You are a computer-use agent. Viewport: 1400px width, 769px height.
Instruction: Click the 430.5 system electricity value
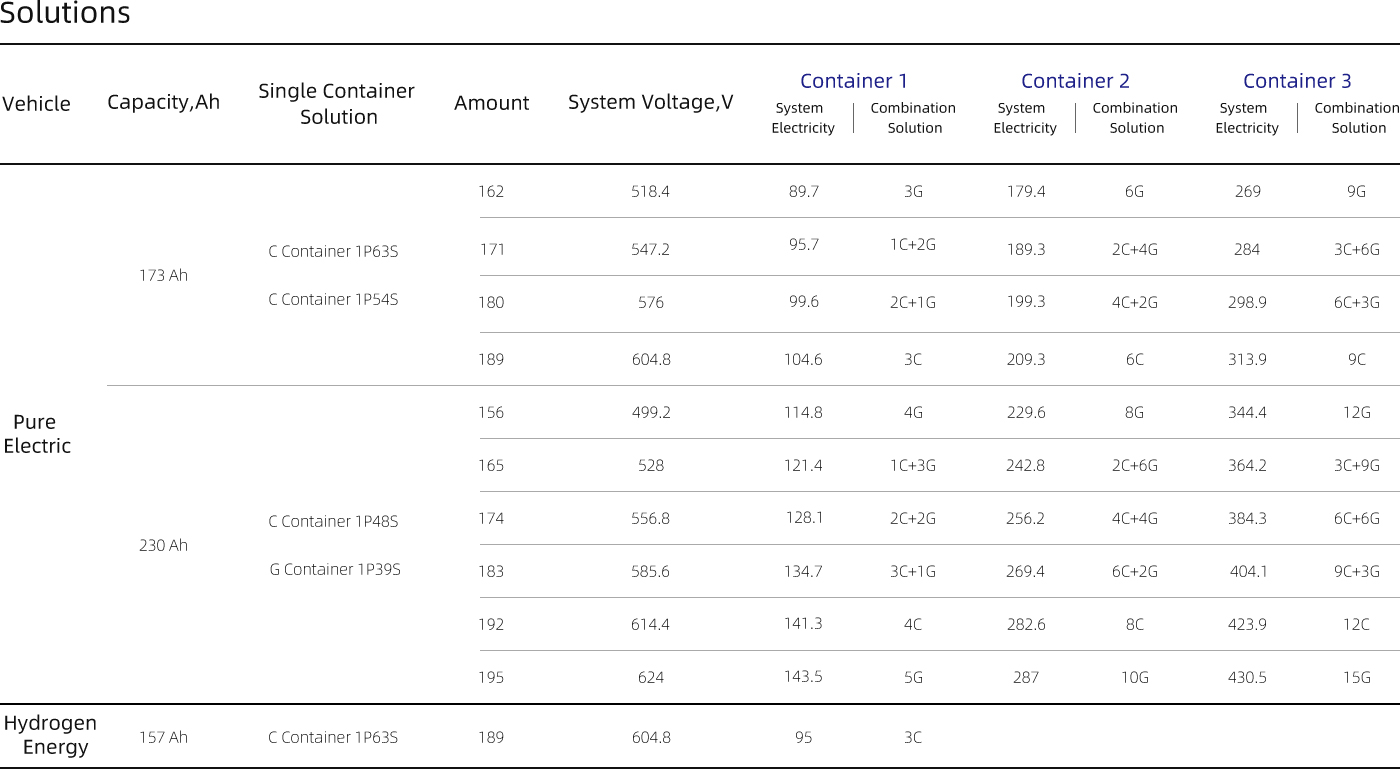(1247, 677)
